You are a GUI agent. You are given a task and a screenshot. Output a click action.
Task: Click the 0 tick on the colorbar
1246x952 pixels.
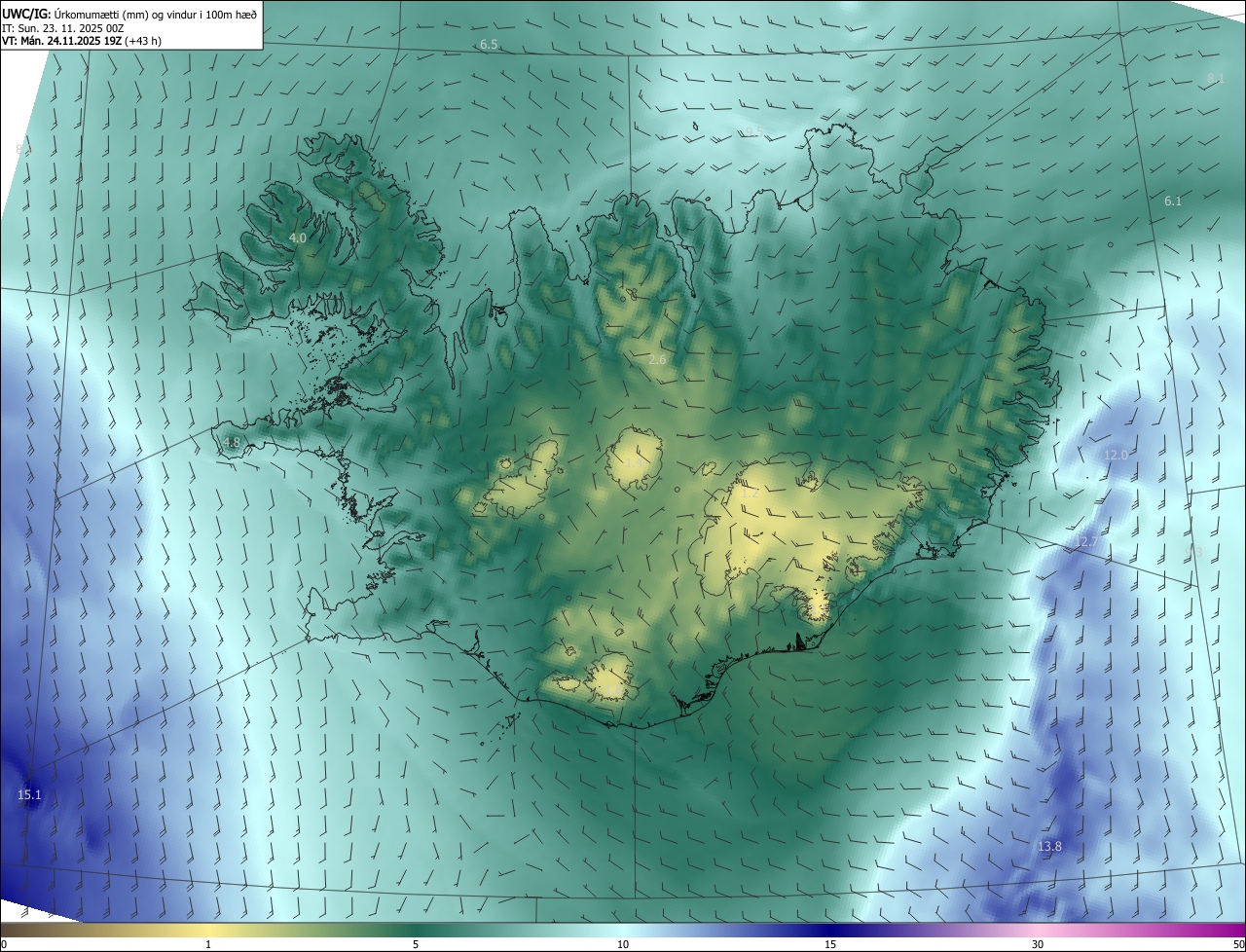click(4, 944)
